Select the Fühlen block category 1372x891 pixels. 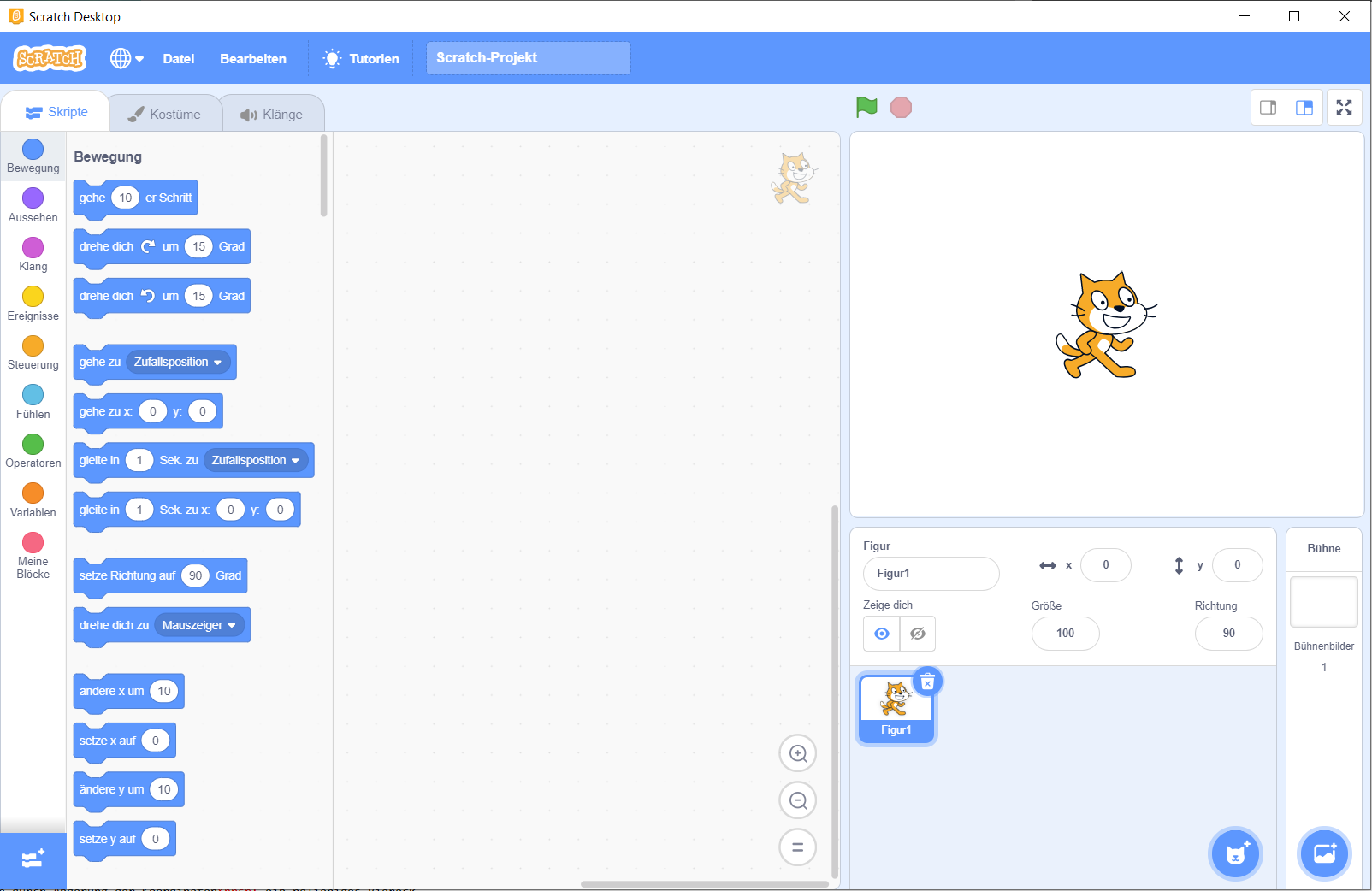point(33,402)
